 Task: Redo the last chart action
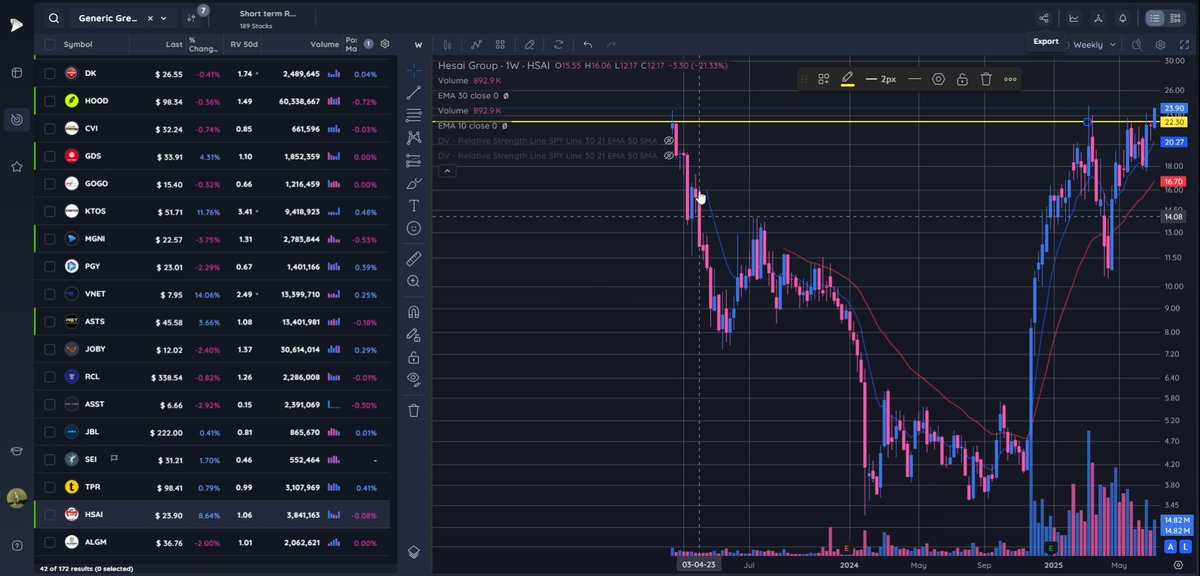(611, 44)
